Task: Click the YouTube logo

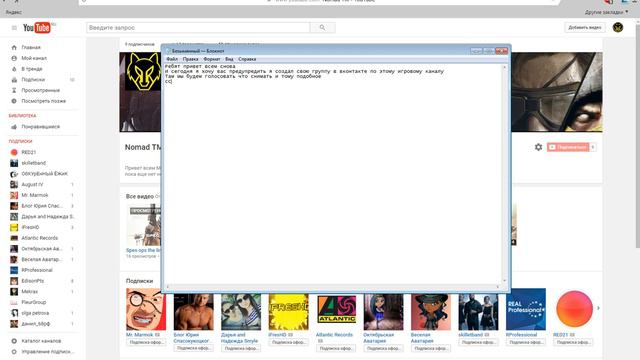Action: [37, 27]
